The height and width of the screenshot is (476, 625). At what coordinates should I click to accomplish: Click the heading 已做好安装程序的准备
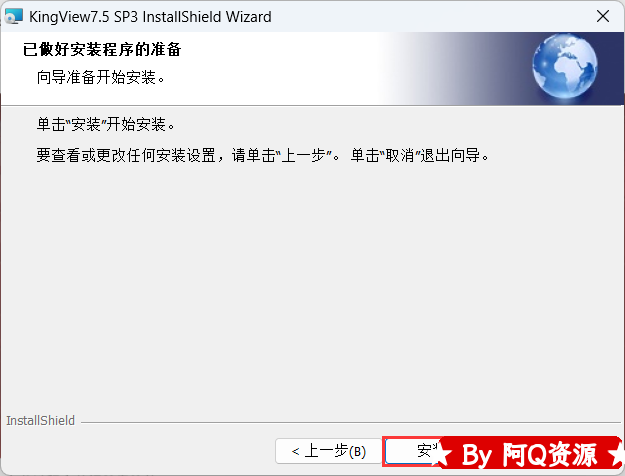click(102, 49)
